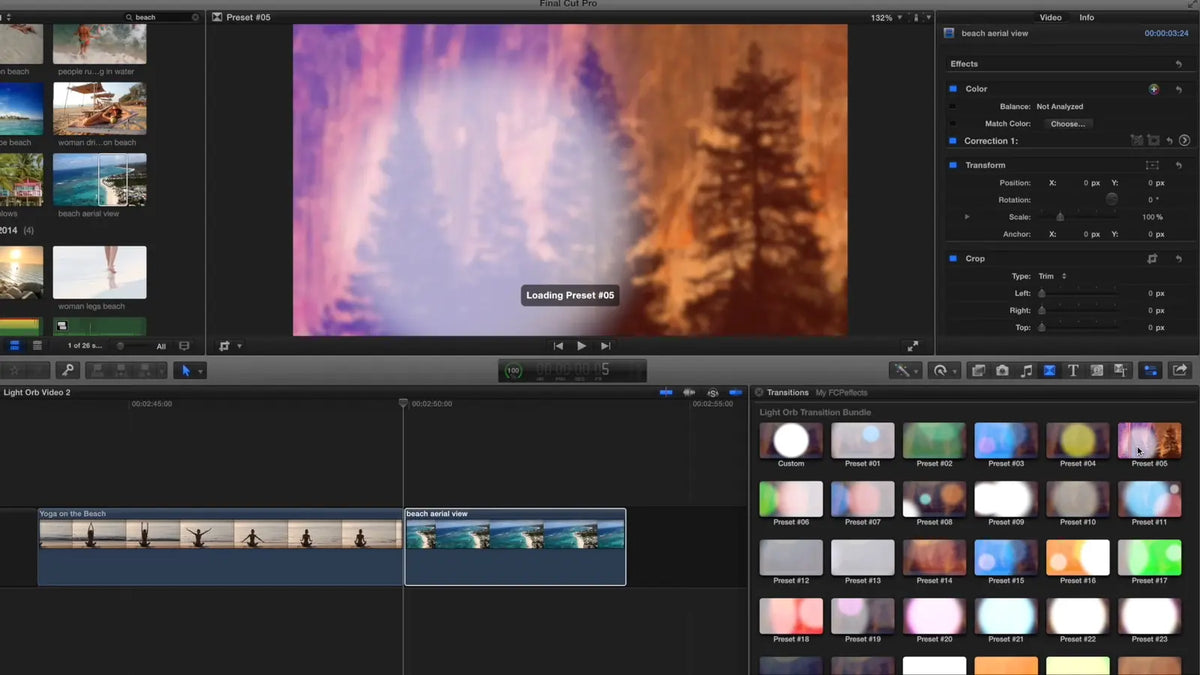Select the My FCPeffects category

[842, 393]
